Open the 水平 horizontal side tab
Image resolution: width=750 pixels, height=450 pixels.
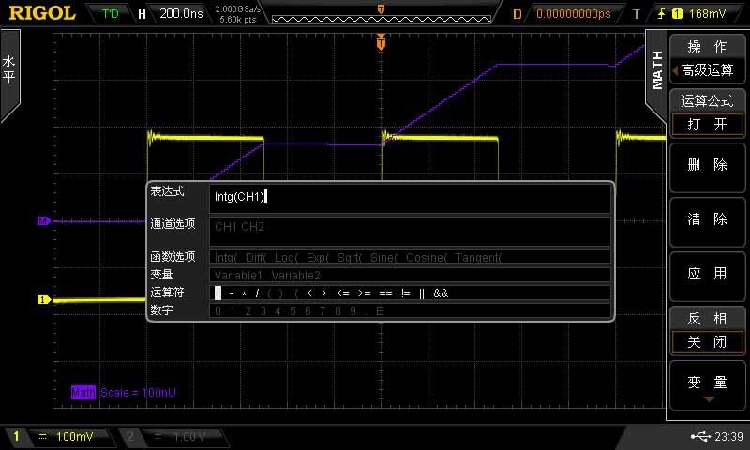(10, 68)
